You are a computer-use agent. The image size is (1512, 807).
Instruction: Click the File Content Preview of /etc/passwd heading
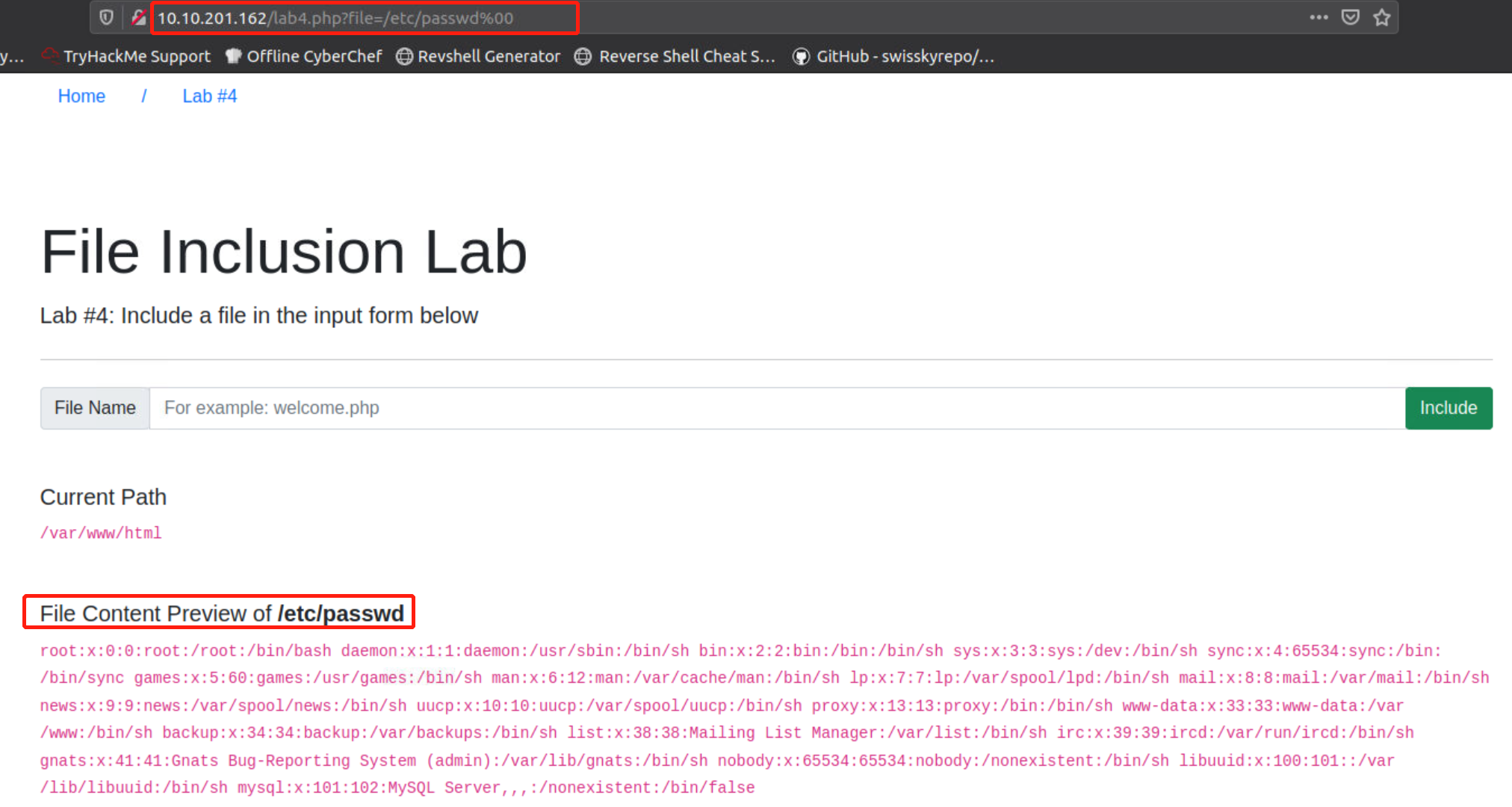[222, 613]
